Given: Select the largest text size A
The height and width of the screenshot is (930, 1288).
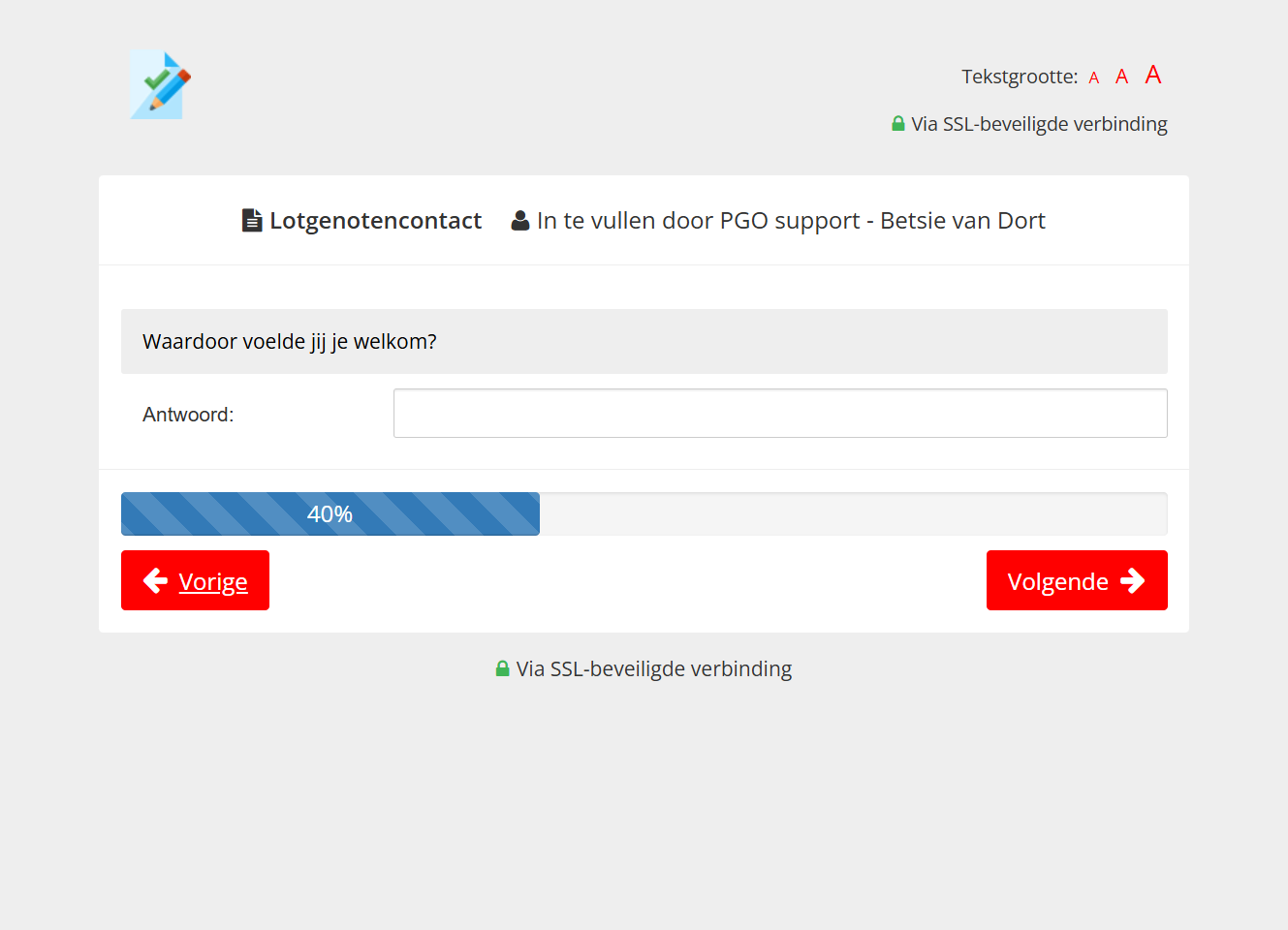Looking at the screenshot, I should 1153,75.
